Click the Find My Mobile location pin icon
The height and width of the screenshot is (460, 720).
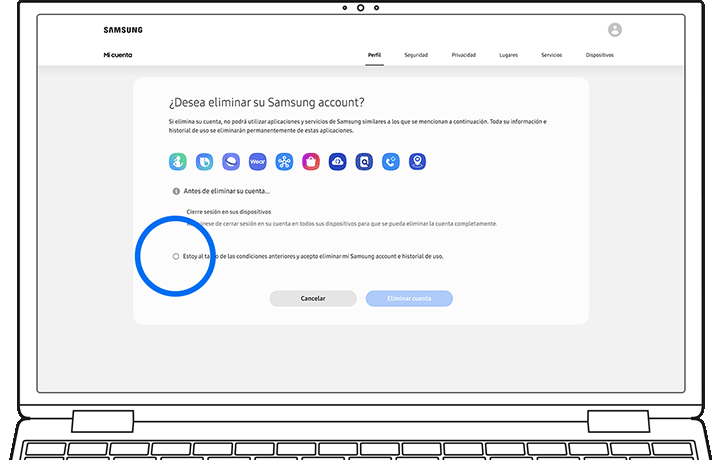[x=417, y=162]
